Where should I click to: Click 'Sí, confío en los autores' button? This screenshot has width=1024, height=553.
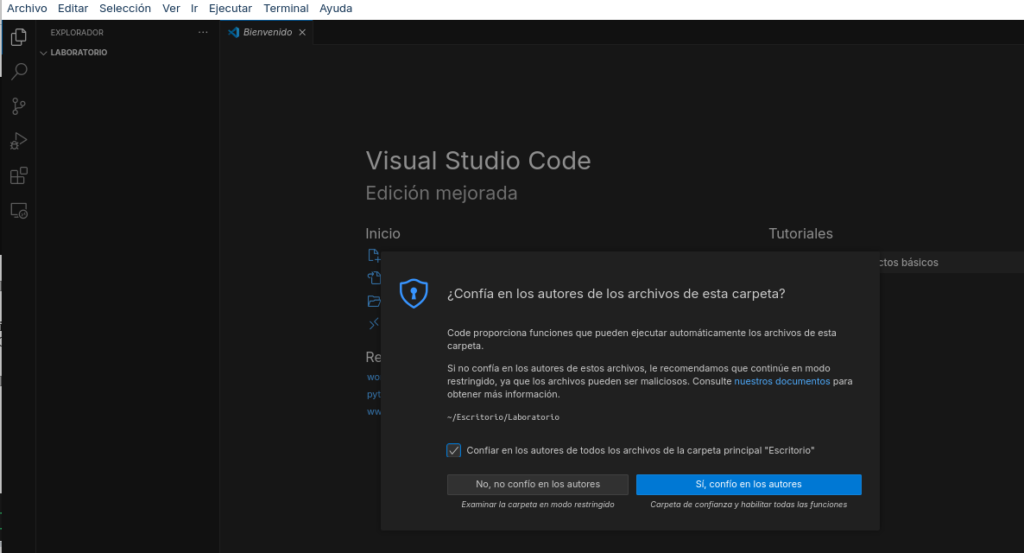tap(748, 484)
